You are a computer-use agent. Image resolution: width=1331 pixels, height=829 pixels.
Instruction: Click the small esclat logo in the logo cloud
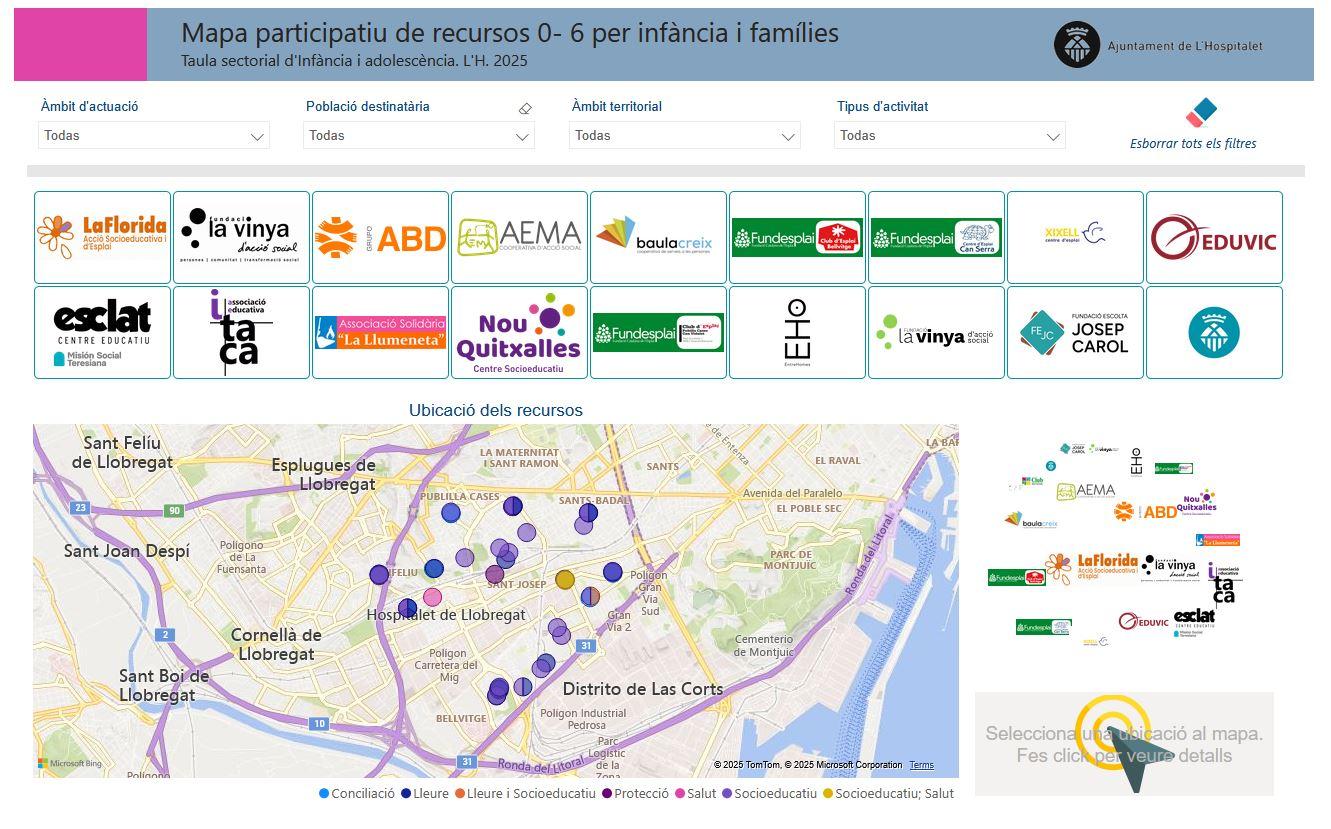pyautogui.click(x=1194, y=622)
